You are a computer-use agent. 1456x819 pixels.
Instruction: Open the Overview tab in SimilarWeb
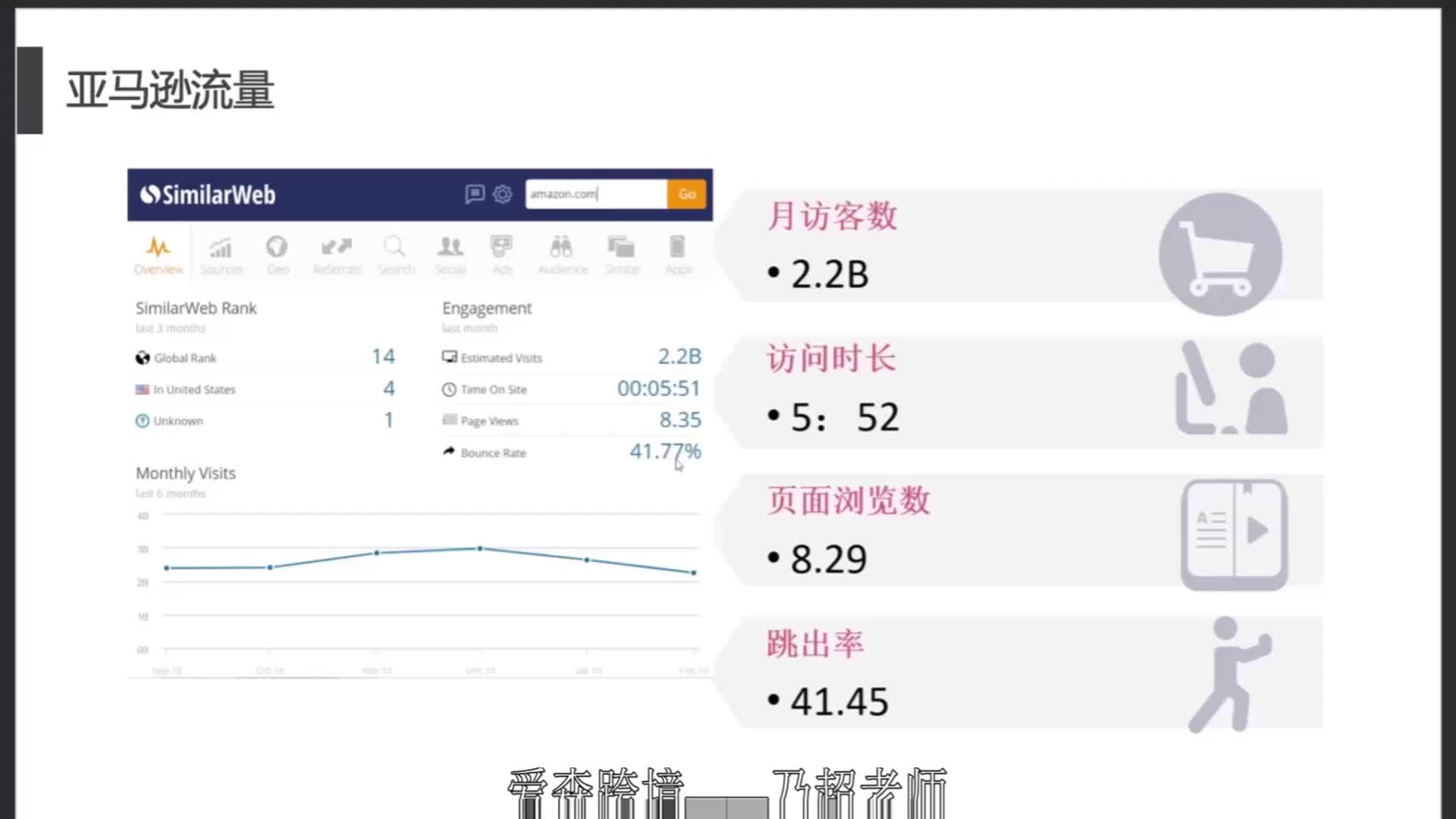[x=158, y=256]
